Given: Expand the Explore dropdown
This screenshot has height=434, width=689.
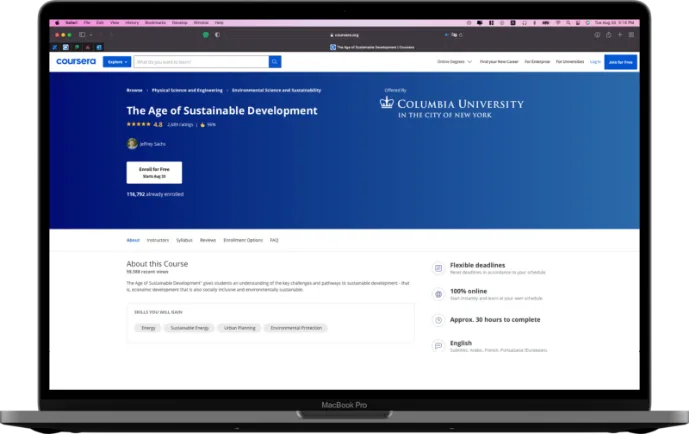Looking at the screenshot, I should [x=117, y=62].
